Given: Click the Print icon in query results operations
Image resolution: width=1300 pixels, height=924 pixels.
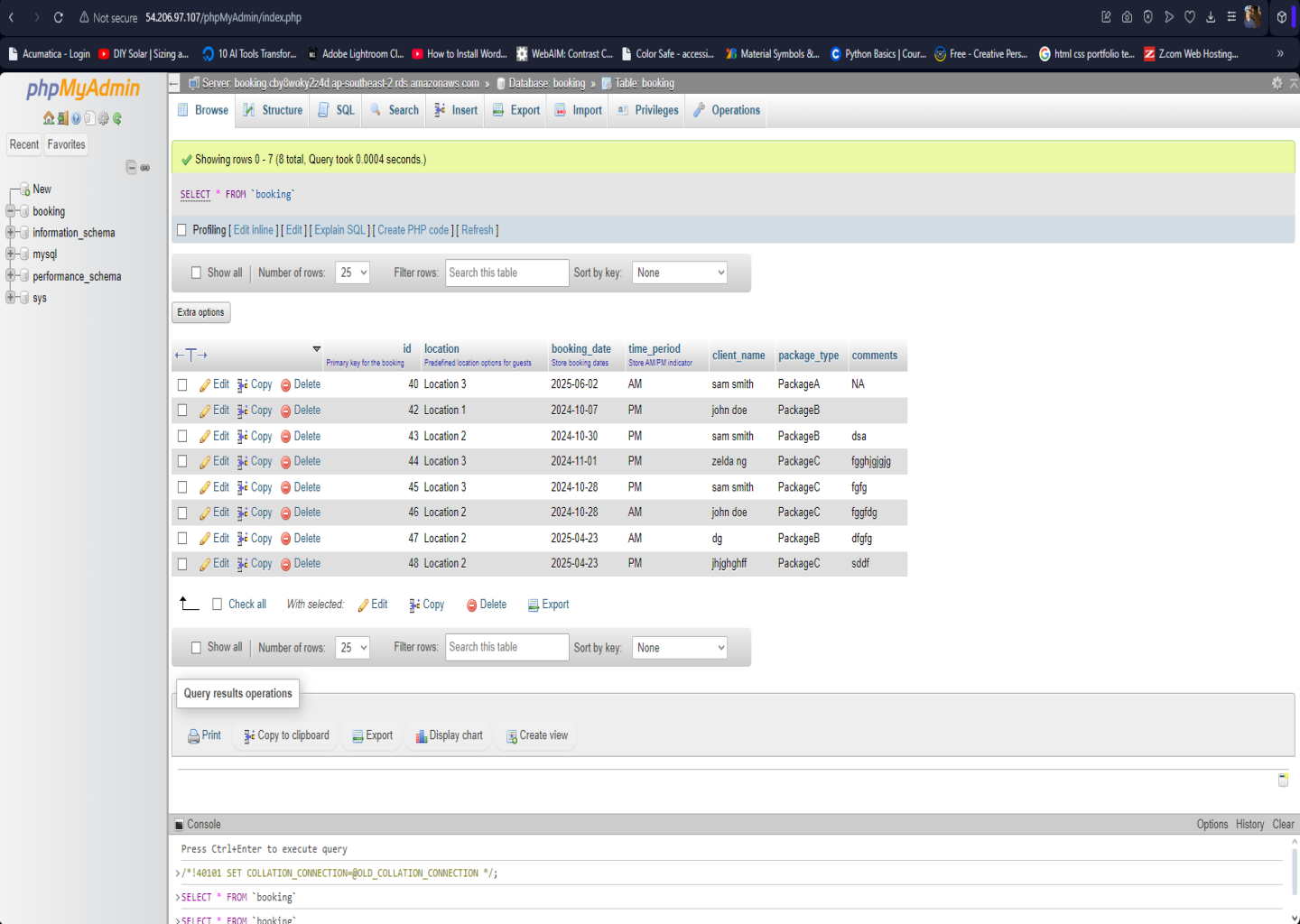Looking at the screenshot, I should (193, 736).
